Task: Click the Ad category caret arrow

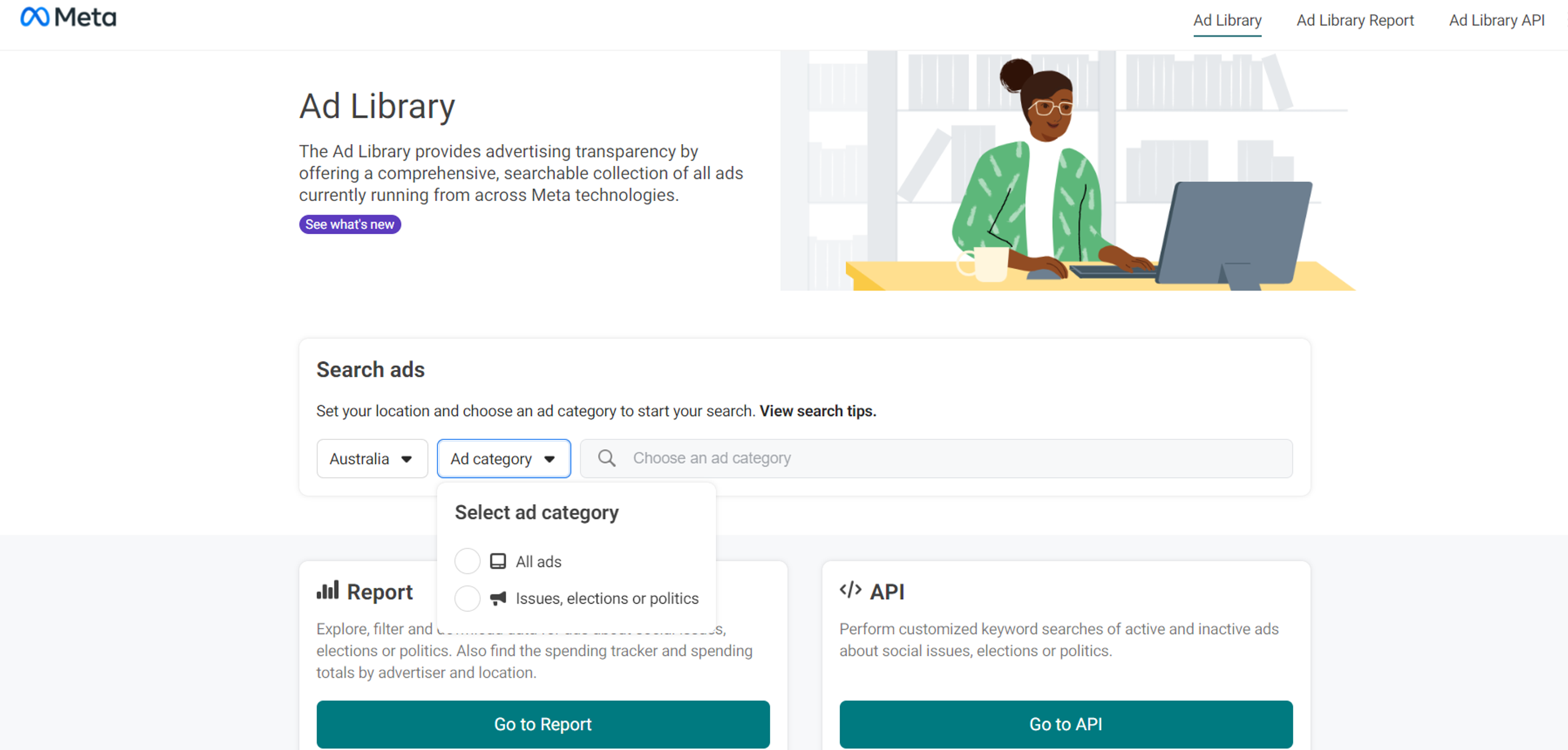Action: click(549, 459)
